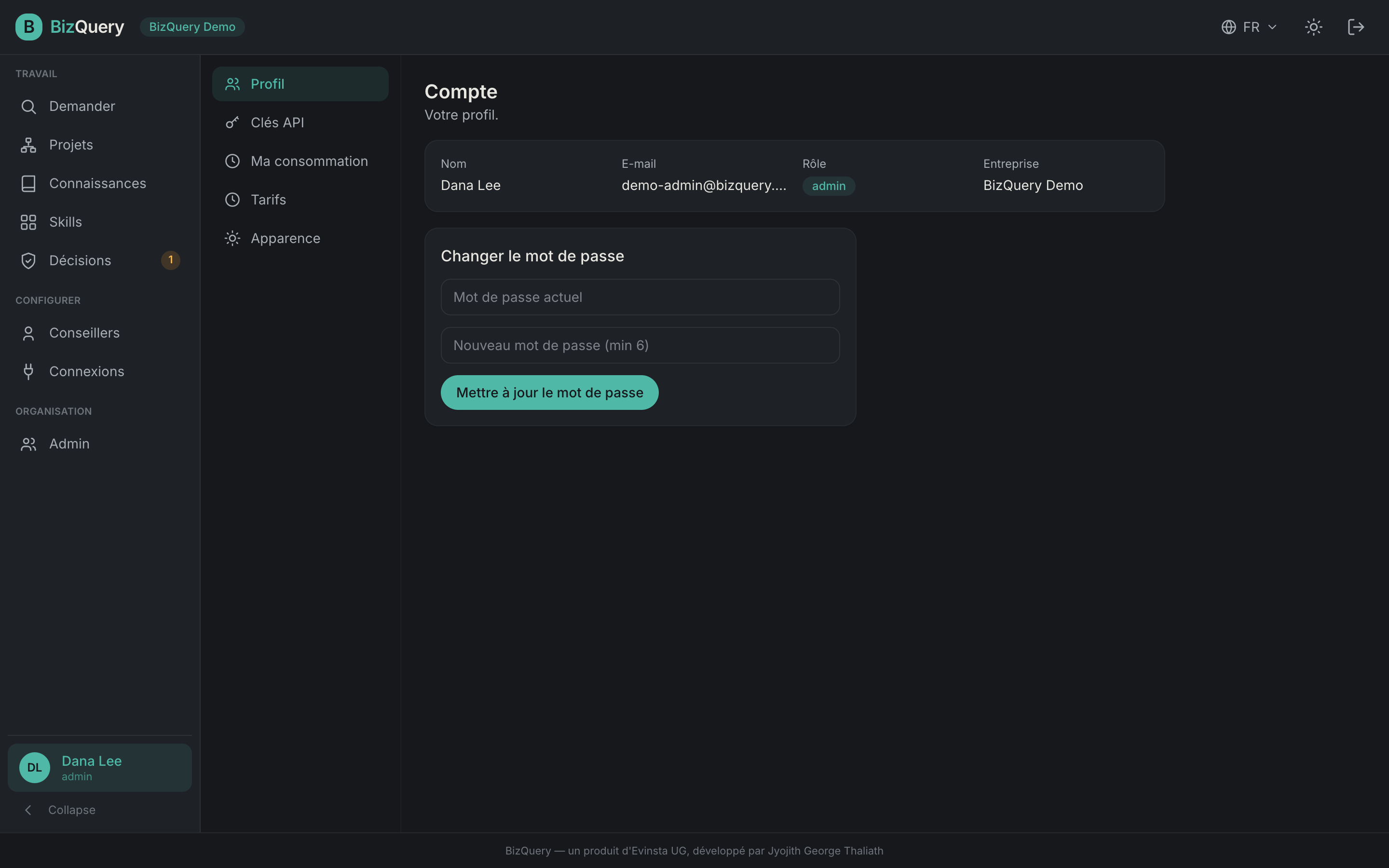1389x868 pixels.
Task: Switch to Ma consommation tab
Action: pos(300,162)
